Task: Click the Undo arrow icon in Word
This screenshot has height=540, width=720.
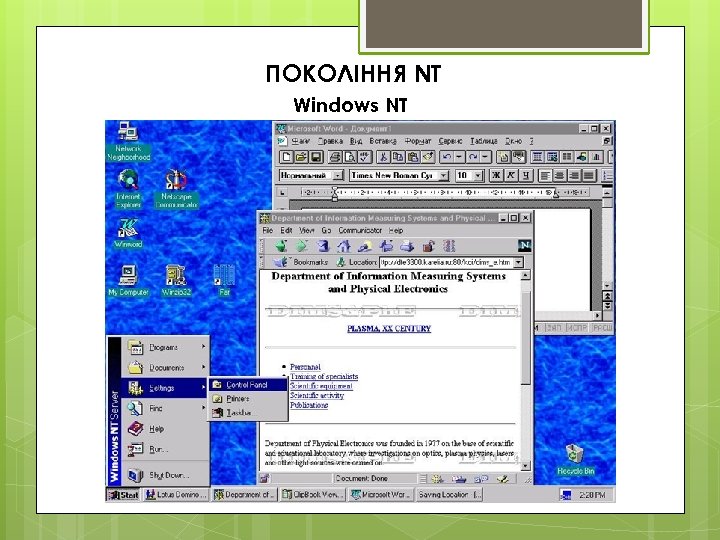Action: point(446,157)
